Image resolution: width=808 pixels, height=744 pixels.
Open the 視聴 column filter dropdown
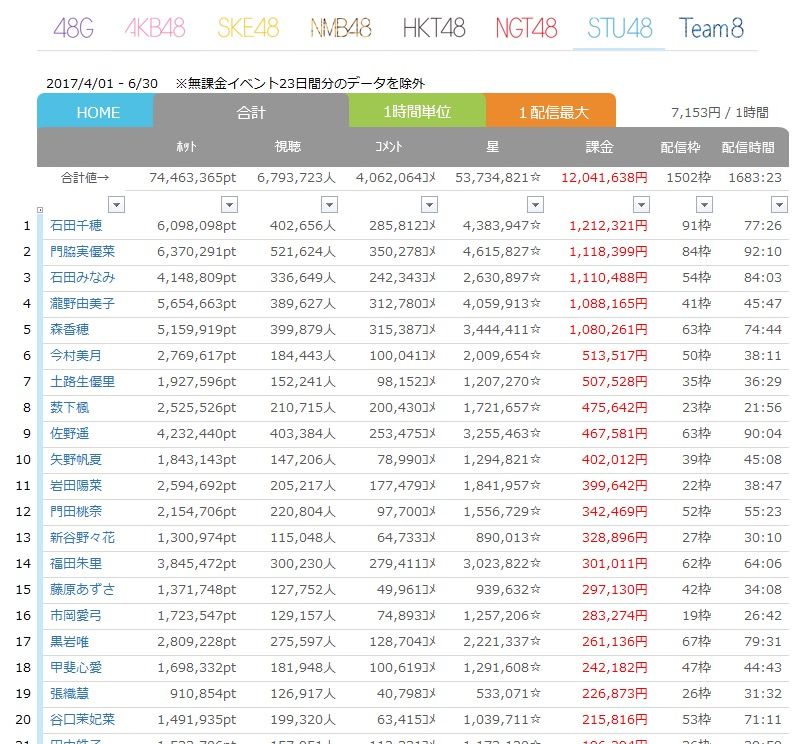coord(329,205)
